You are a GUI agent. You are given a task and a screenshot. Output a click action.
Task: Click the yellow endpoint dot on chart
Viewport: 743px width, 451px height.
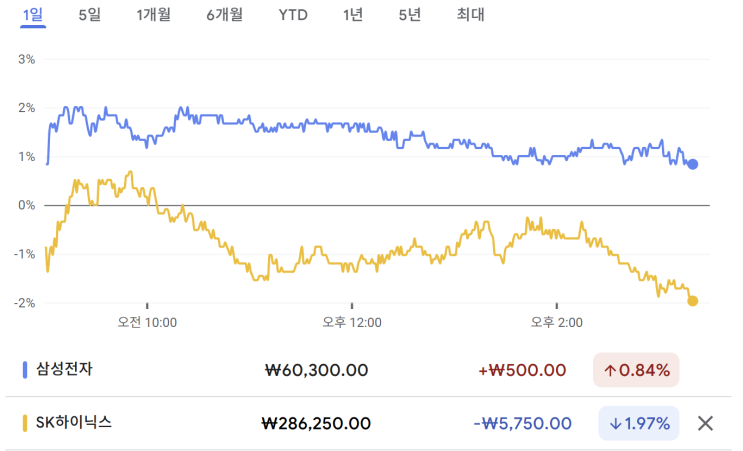693,300
